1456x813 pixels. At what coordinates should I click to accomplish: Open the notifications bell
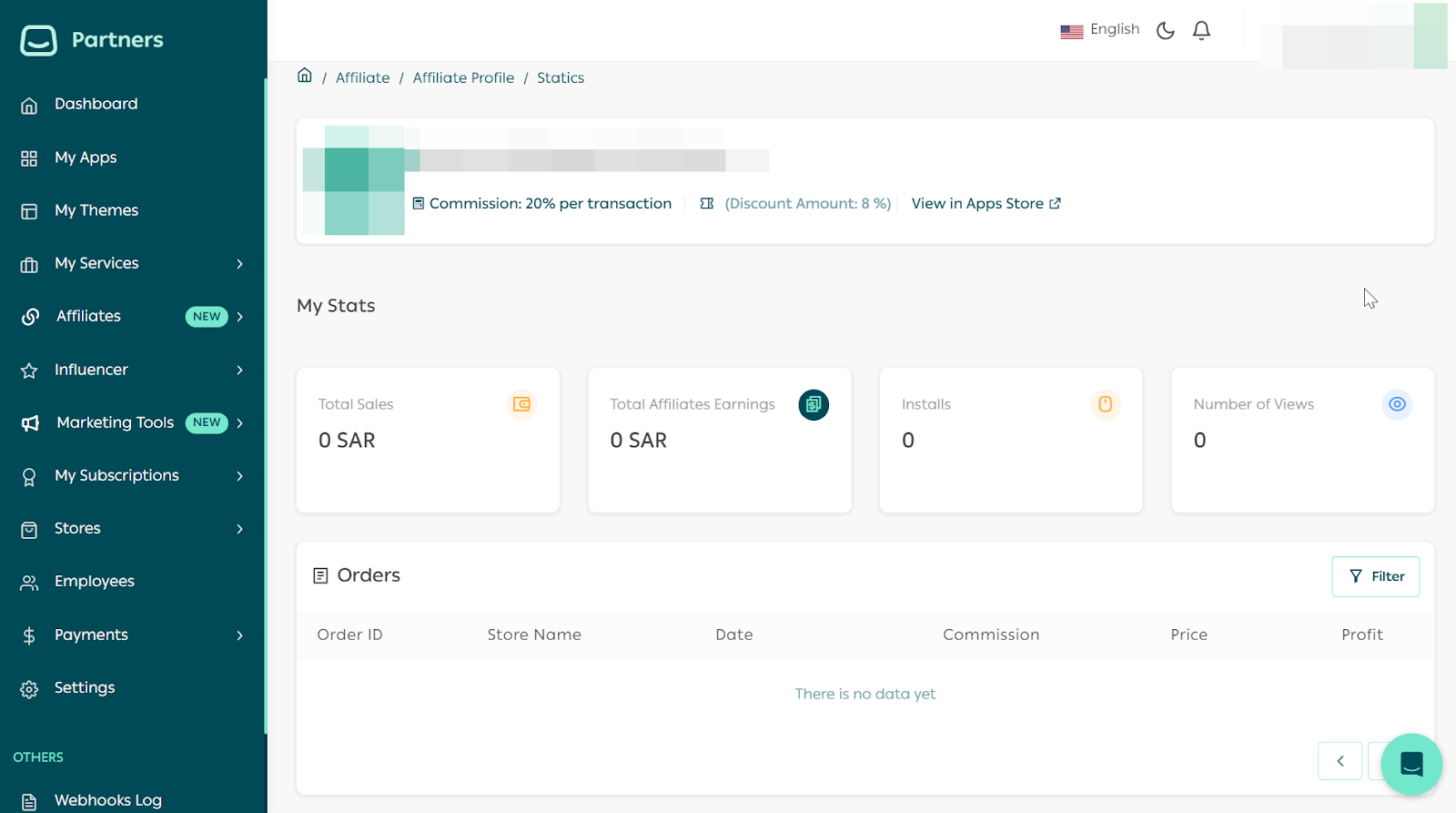coord(1201,31)
